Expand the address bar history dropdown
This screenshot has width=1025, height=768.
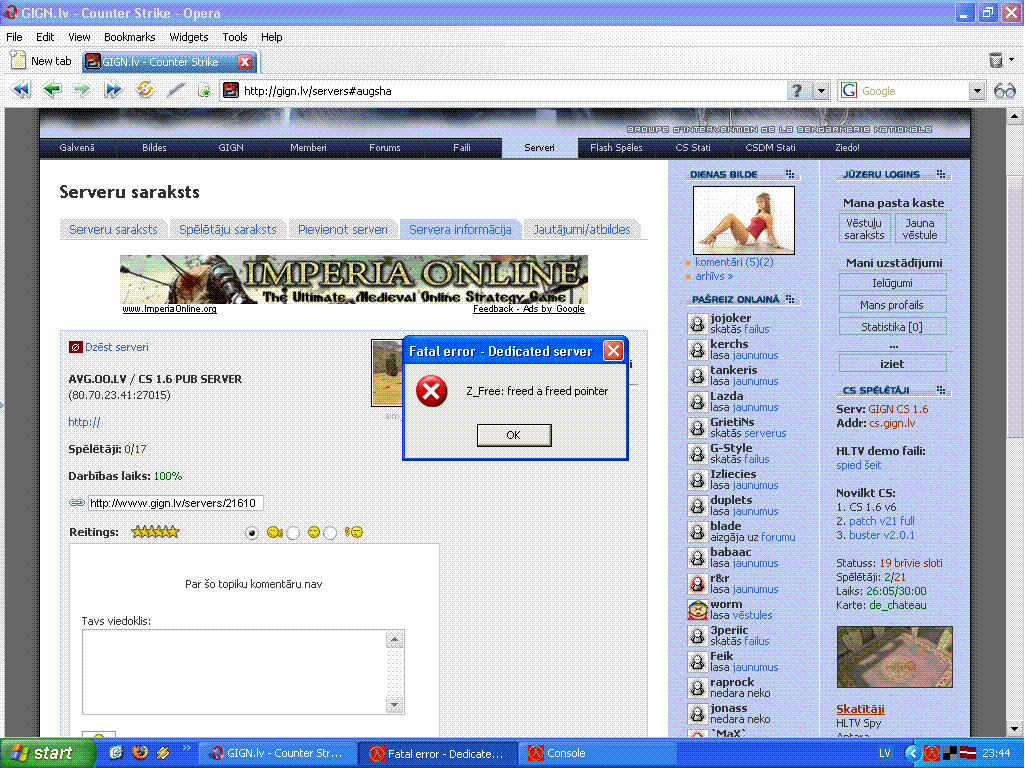[x=822, y=91]
